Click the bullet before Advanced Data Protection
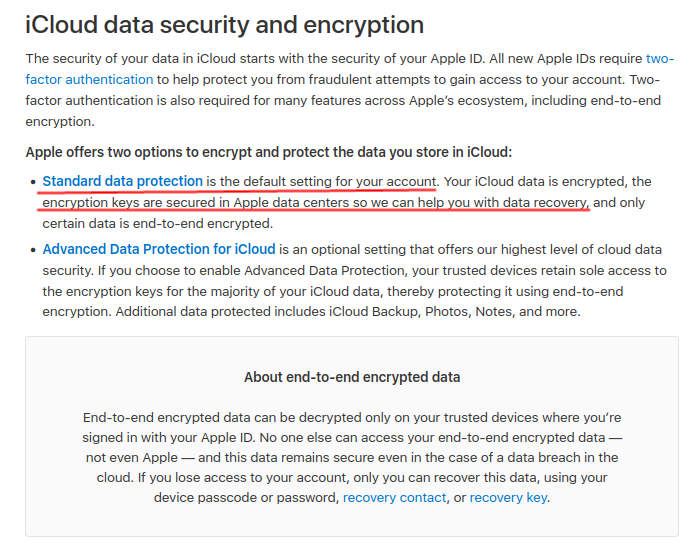Viewport: 699px width, 553px height. 33,250
